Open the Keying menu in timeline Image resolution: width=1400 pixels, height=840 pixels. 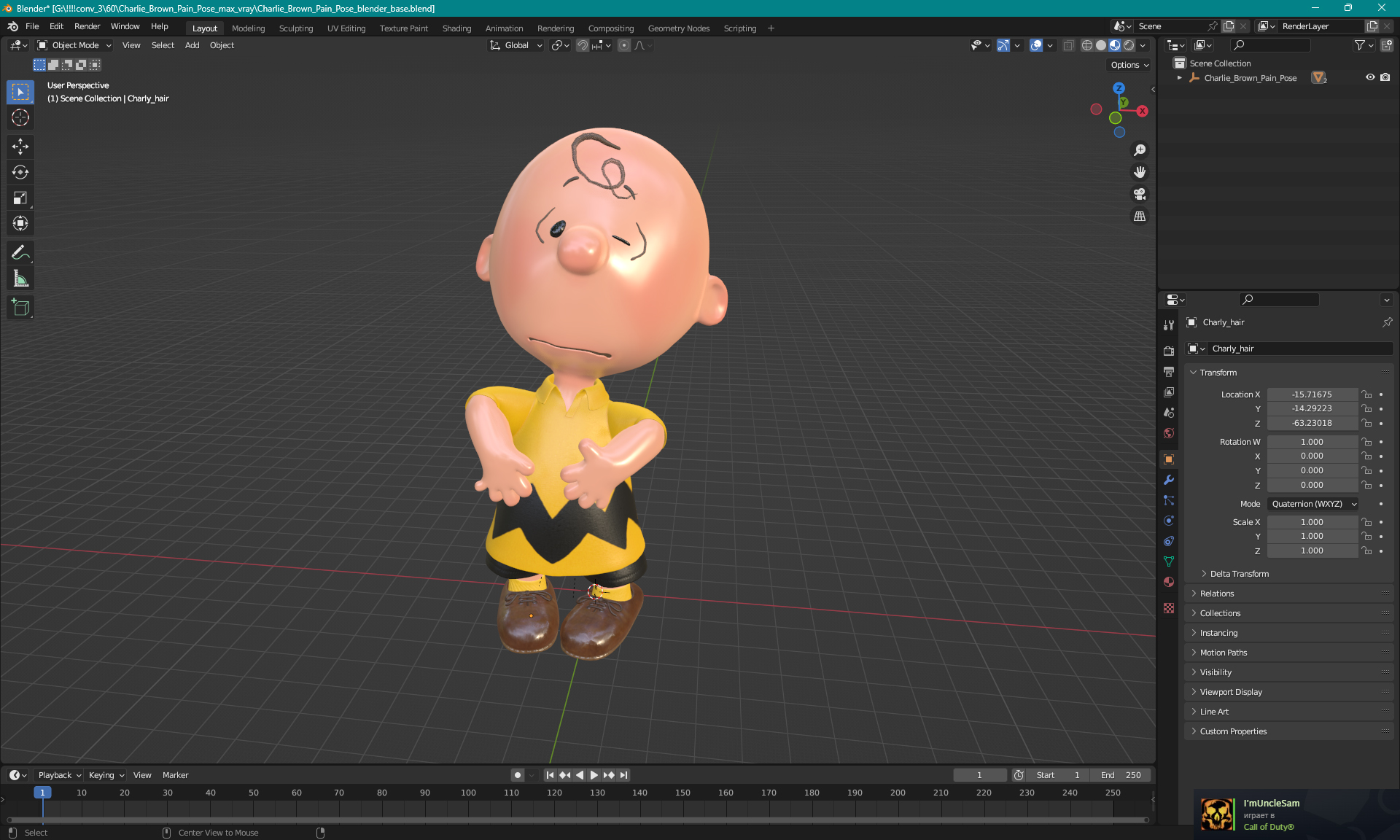pos(106,775)
